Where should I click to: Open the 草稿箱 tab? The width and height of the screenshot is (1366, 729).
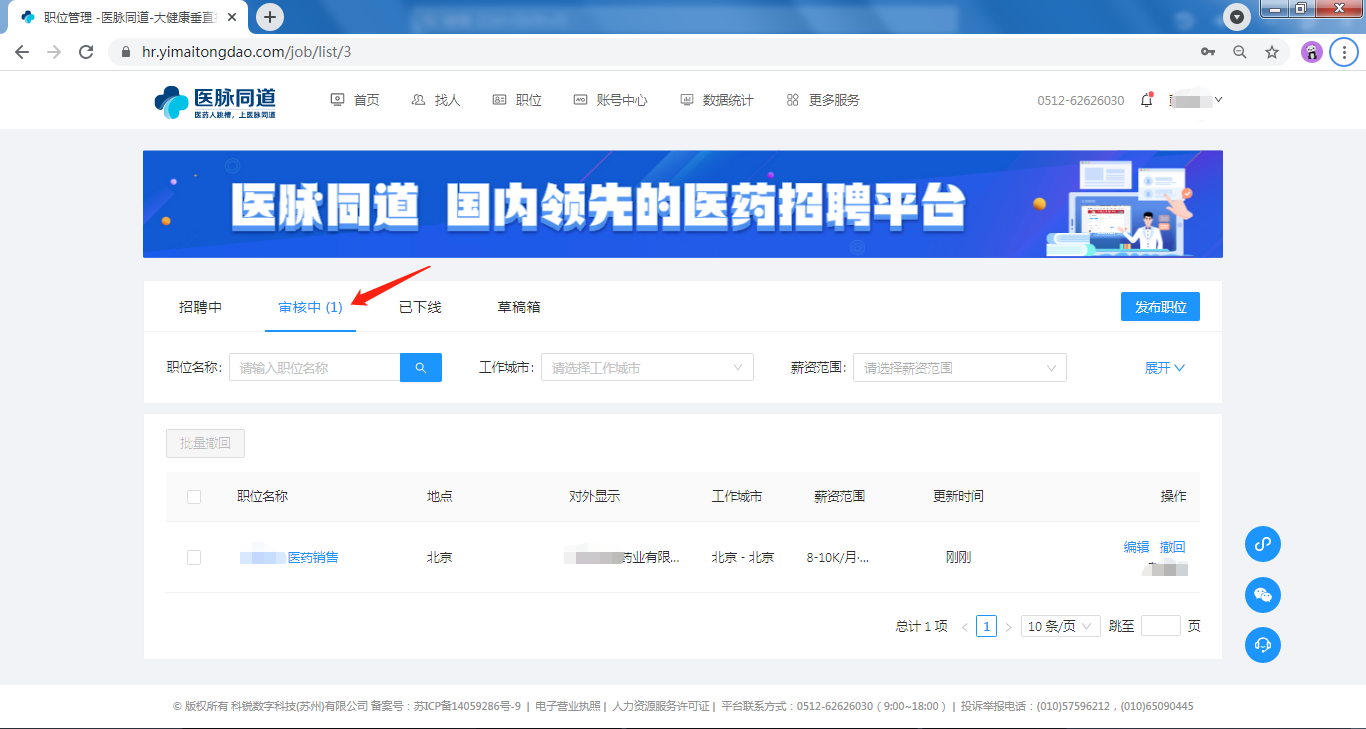(x=519, y=307)
